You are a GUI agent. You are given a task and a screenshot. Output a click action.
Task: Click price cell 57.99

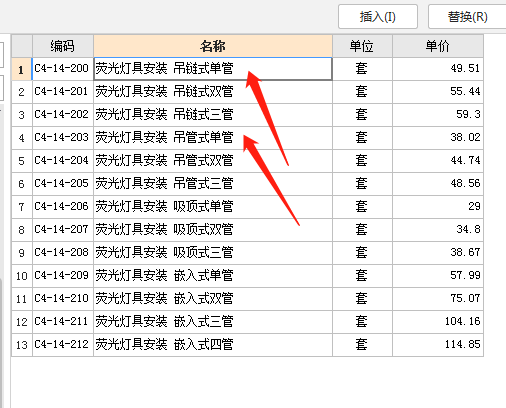point(438,276)
